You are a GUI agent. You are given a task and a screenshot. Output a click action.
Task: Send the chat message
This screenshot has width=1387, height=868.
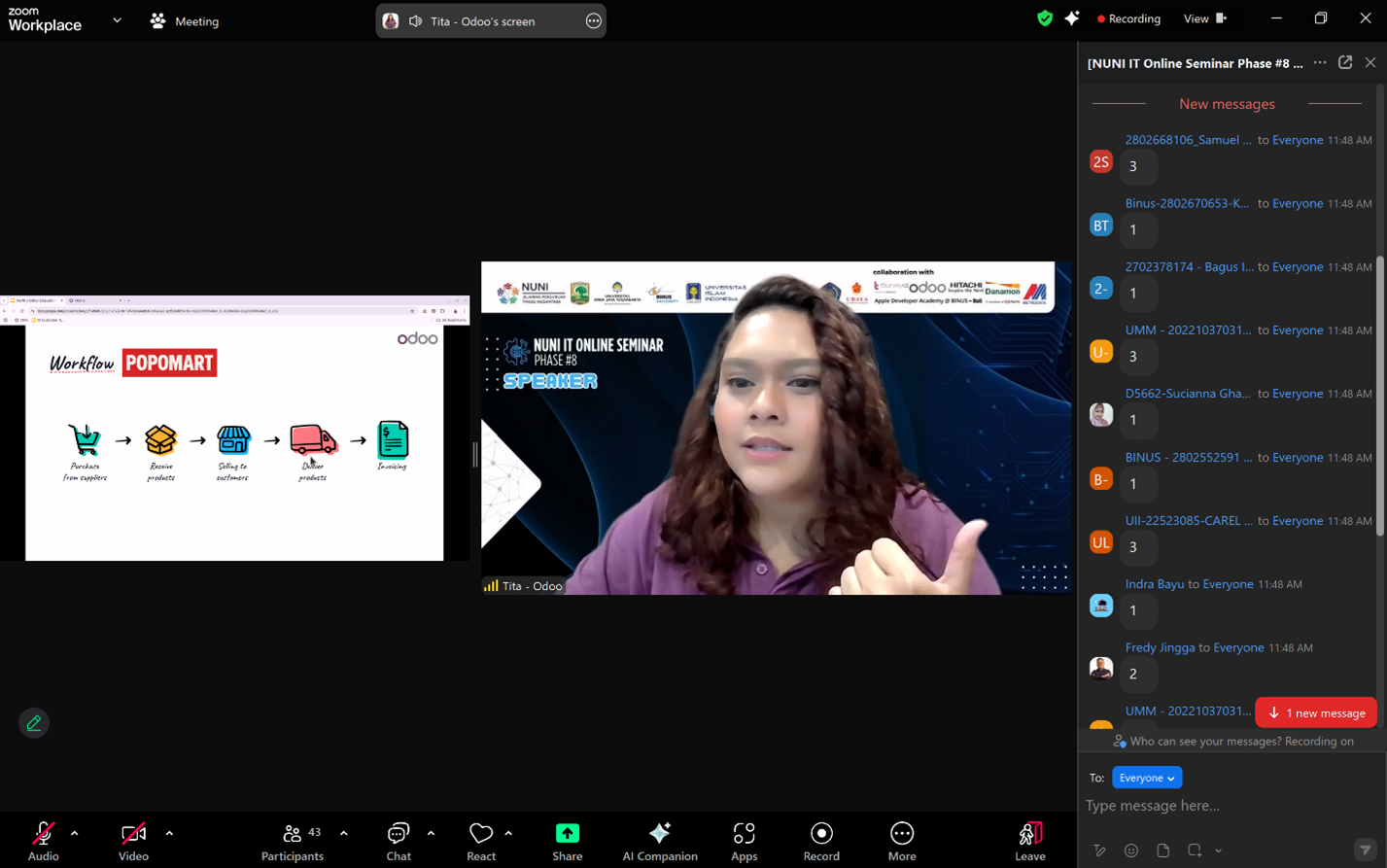pyautogui.click(x=1365, y=850)
